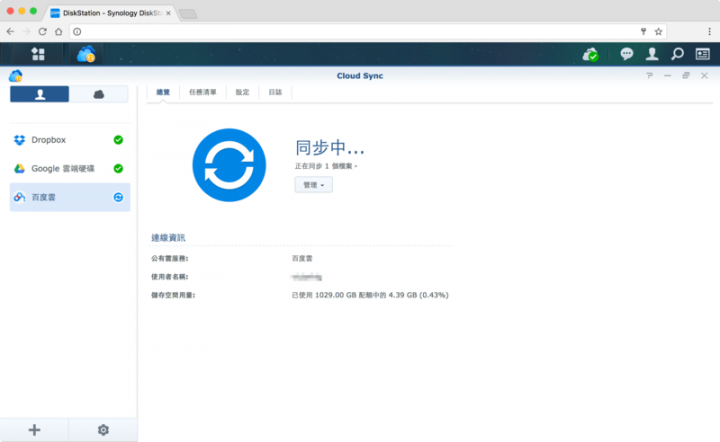Click the Cloud Sync window logo icon

click(x=16, y=76)
